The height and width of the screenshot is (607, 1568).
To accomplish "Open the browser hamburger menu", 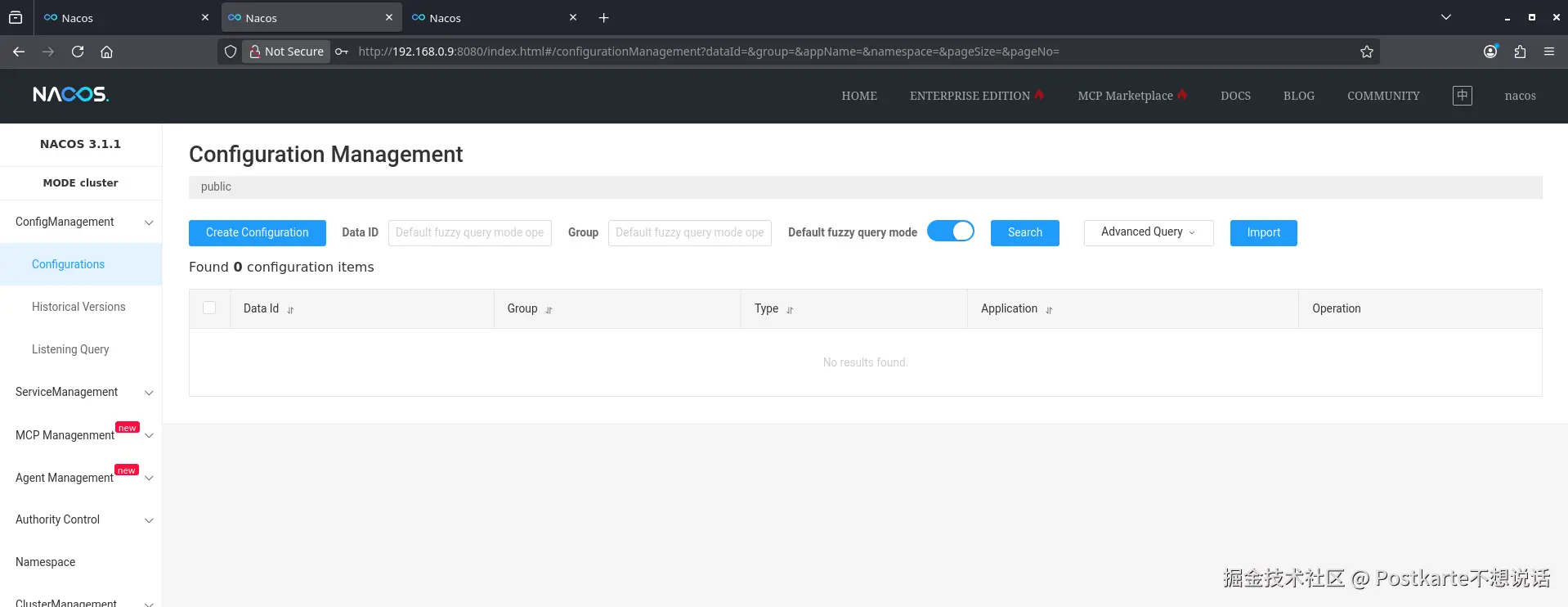I will (1549, 52).
